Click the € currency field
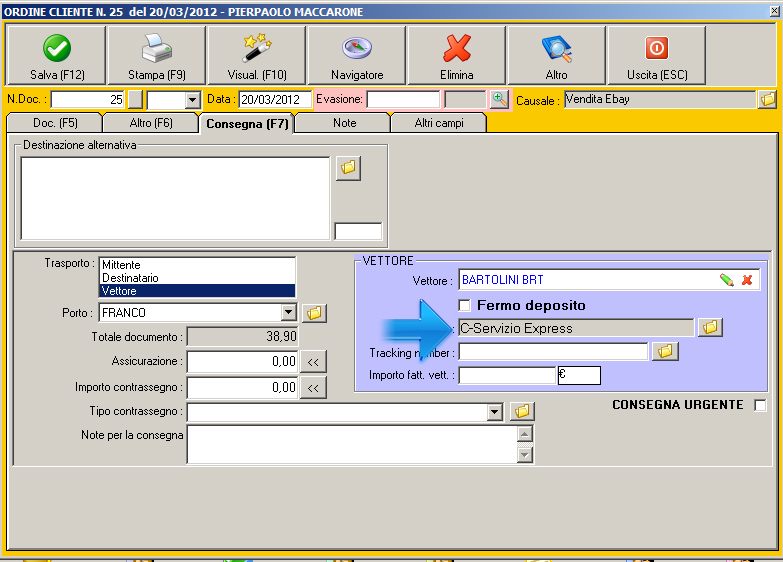Screen dimensions: 783x562 (x=579, y=375)
